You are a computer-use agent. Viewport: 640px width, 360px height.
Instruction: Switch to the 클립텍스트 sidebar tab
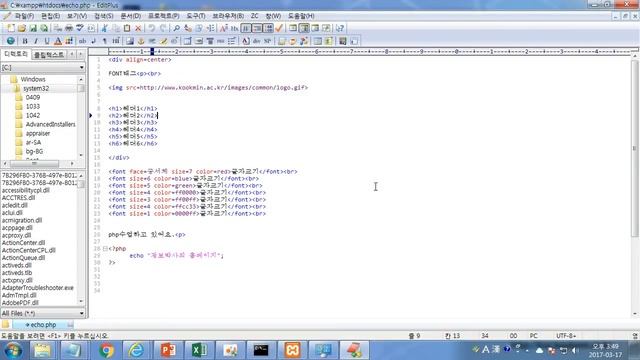point(49,55)
